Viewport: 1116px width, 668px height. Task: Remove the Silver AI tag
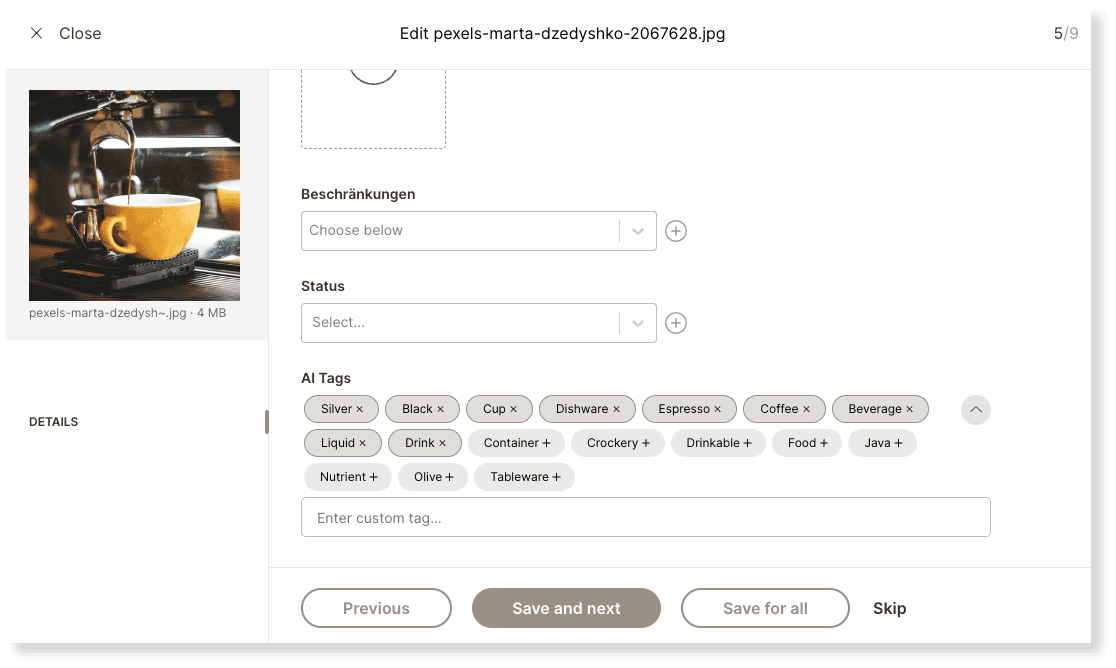pos(360,409)
